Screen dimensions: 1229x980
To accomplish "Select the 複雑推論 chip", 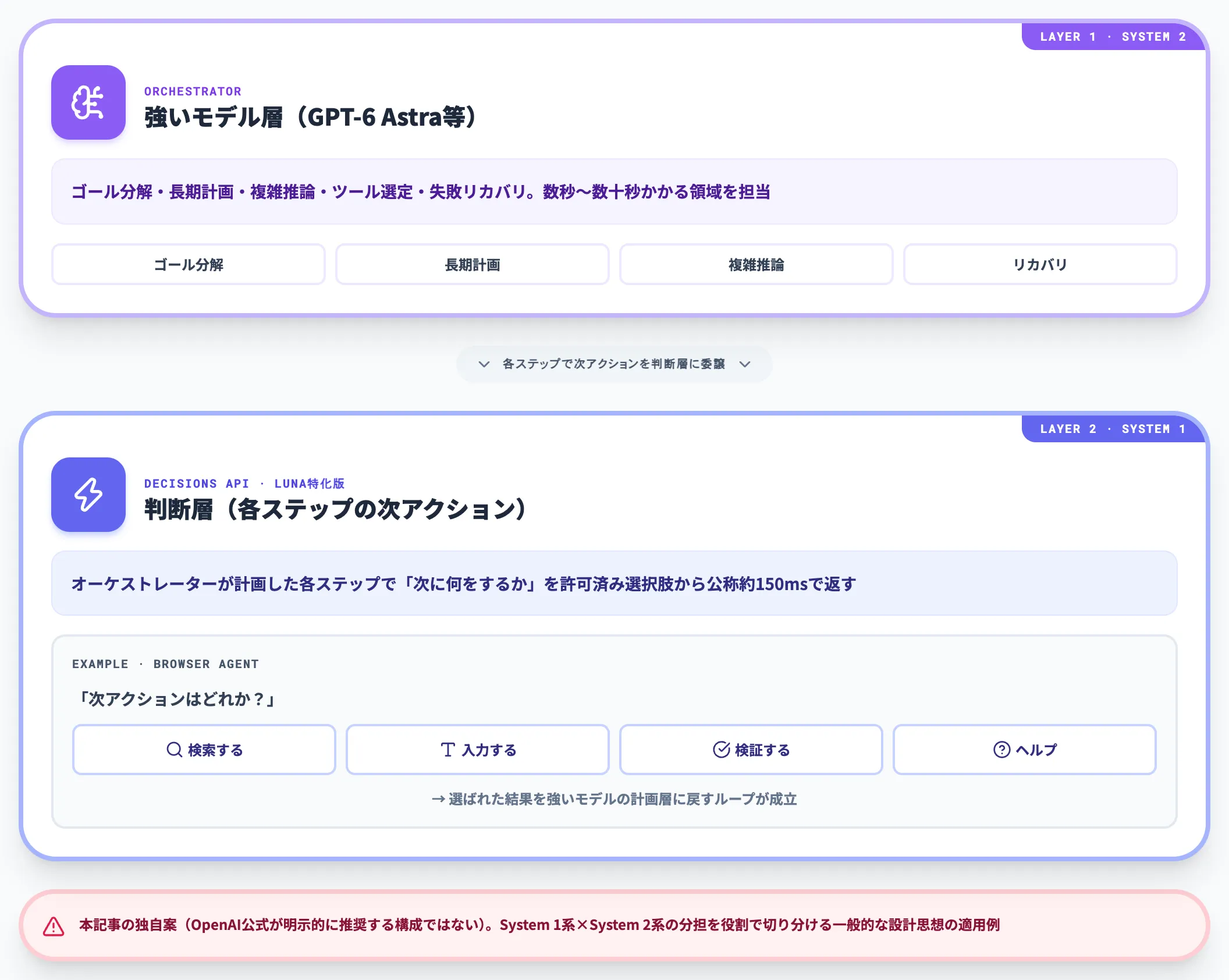I will coord(756,265).
